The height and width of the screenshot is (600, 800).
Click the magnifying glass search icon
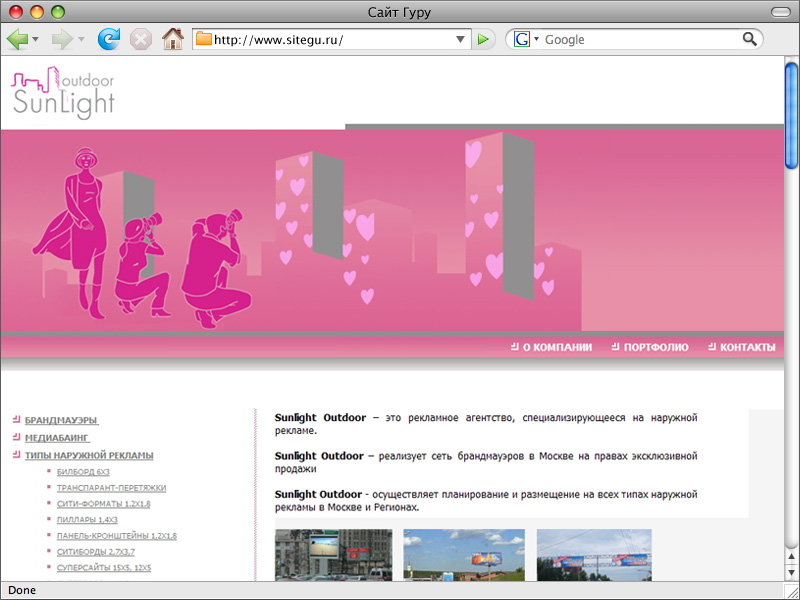tap(749, 39)
